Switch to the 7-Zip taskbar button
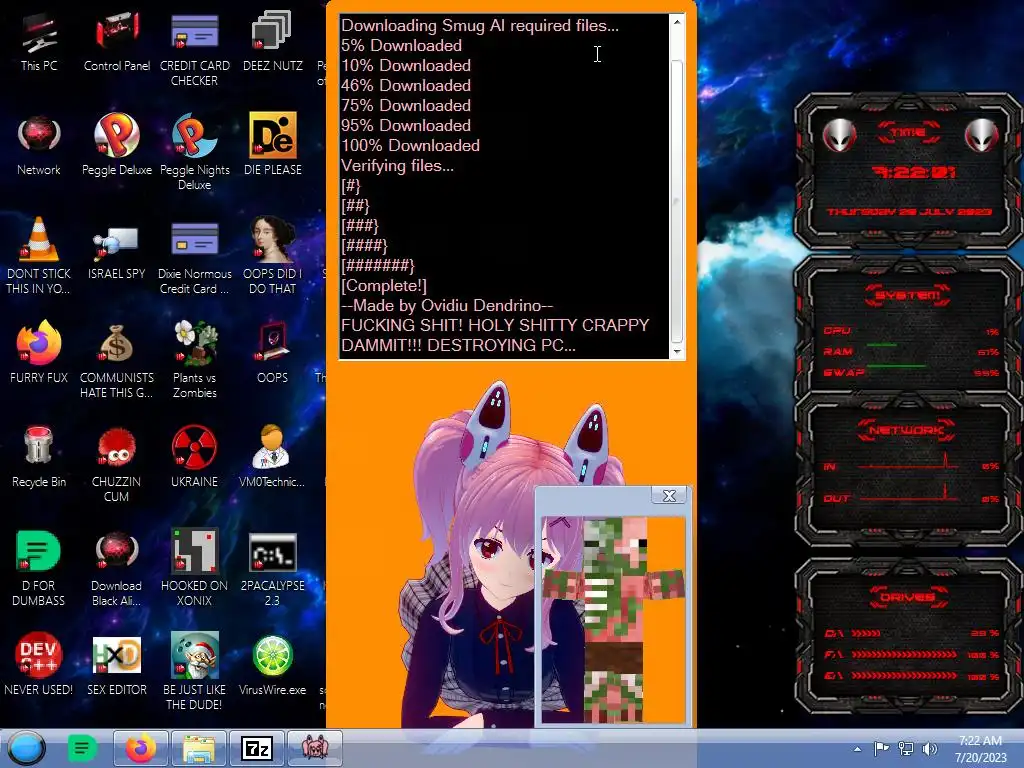Viewport: 1024px width, 768px height. 257,748
